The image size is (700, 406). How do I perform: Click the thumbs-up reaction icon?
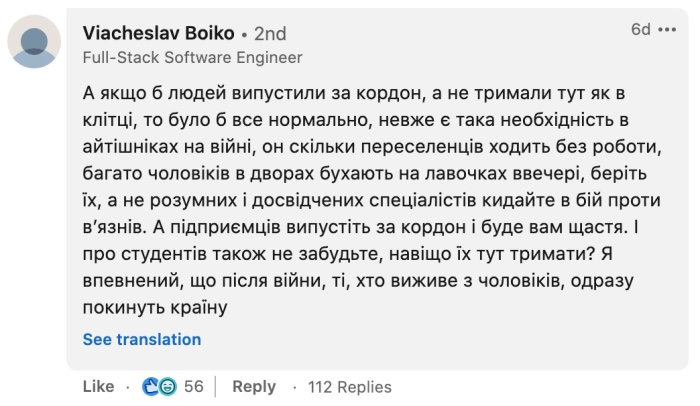[151, 387]
